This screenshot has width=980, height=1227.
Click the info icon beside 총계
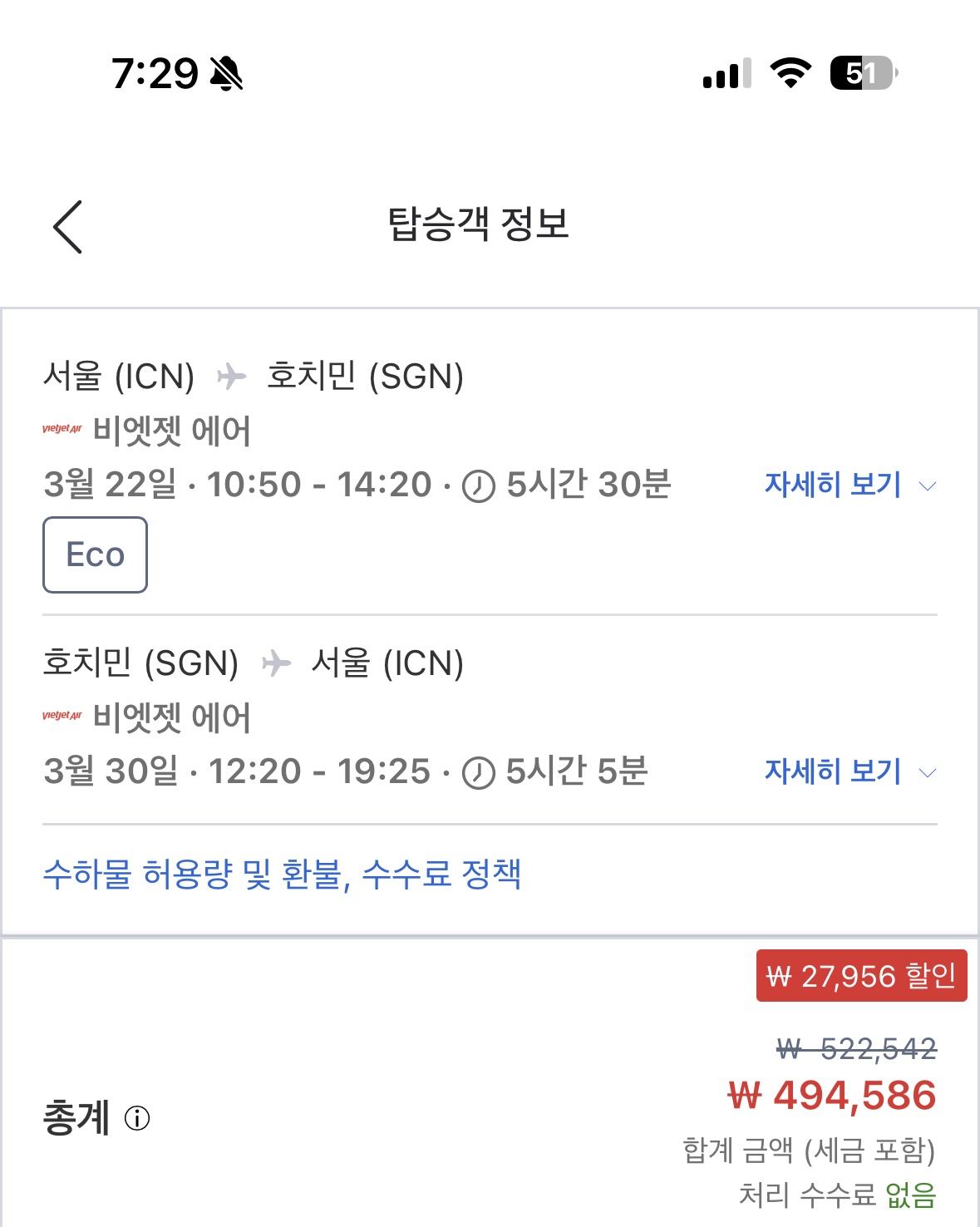tap(137, 1118)
